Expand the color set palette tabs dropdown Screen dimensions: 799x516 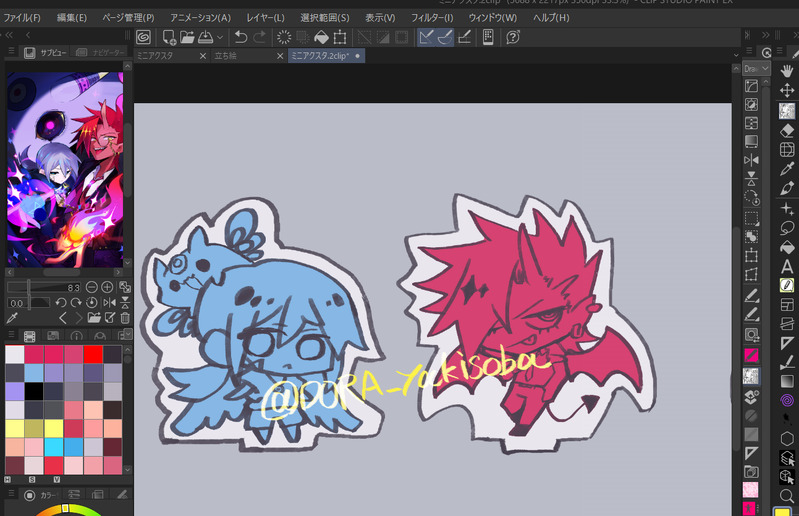click(x=128, y=333)
